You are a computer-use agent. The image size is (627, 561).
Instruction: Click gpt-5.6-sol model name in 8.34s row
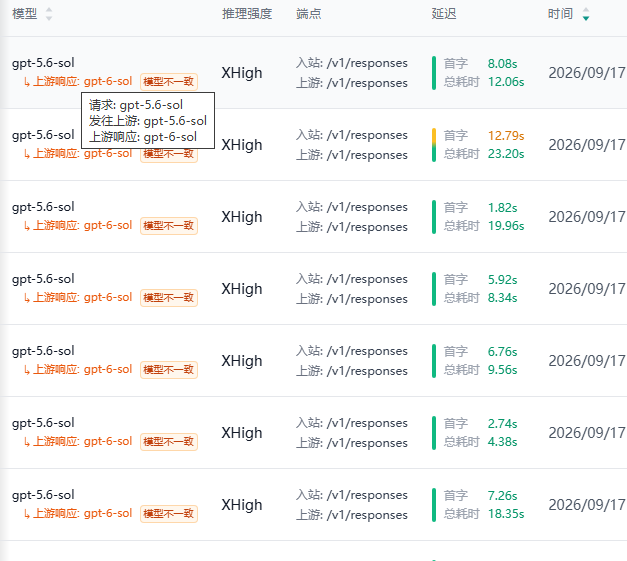point(43,279)
